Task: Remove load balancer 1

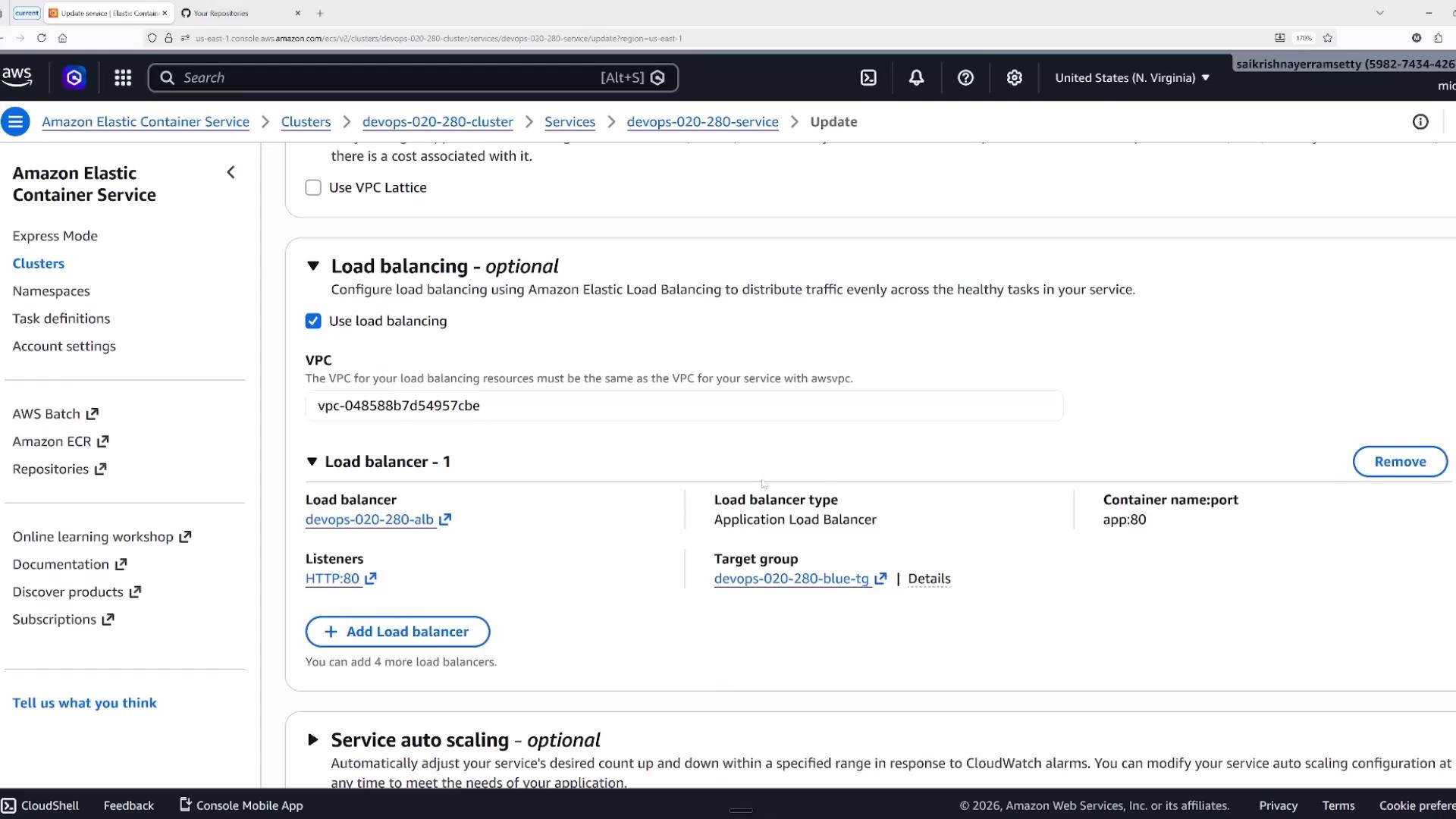Action: click(1400, 462)
